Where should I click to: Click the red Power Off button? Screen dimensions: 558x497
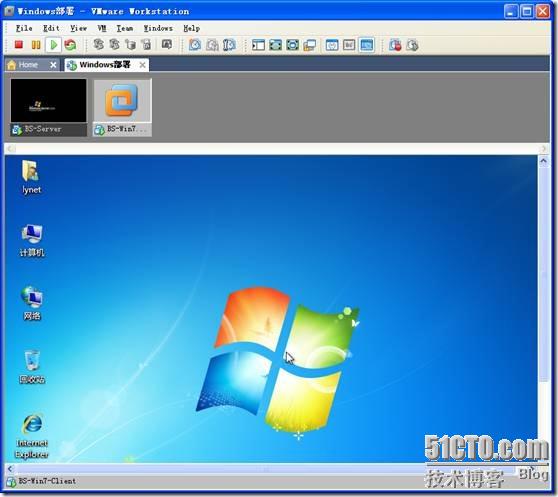pyautogui.click(x=19, y=45)
